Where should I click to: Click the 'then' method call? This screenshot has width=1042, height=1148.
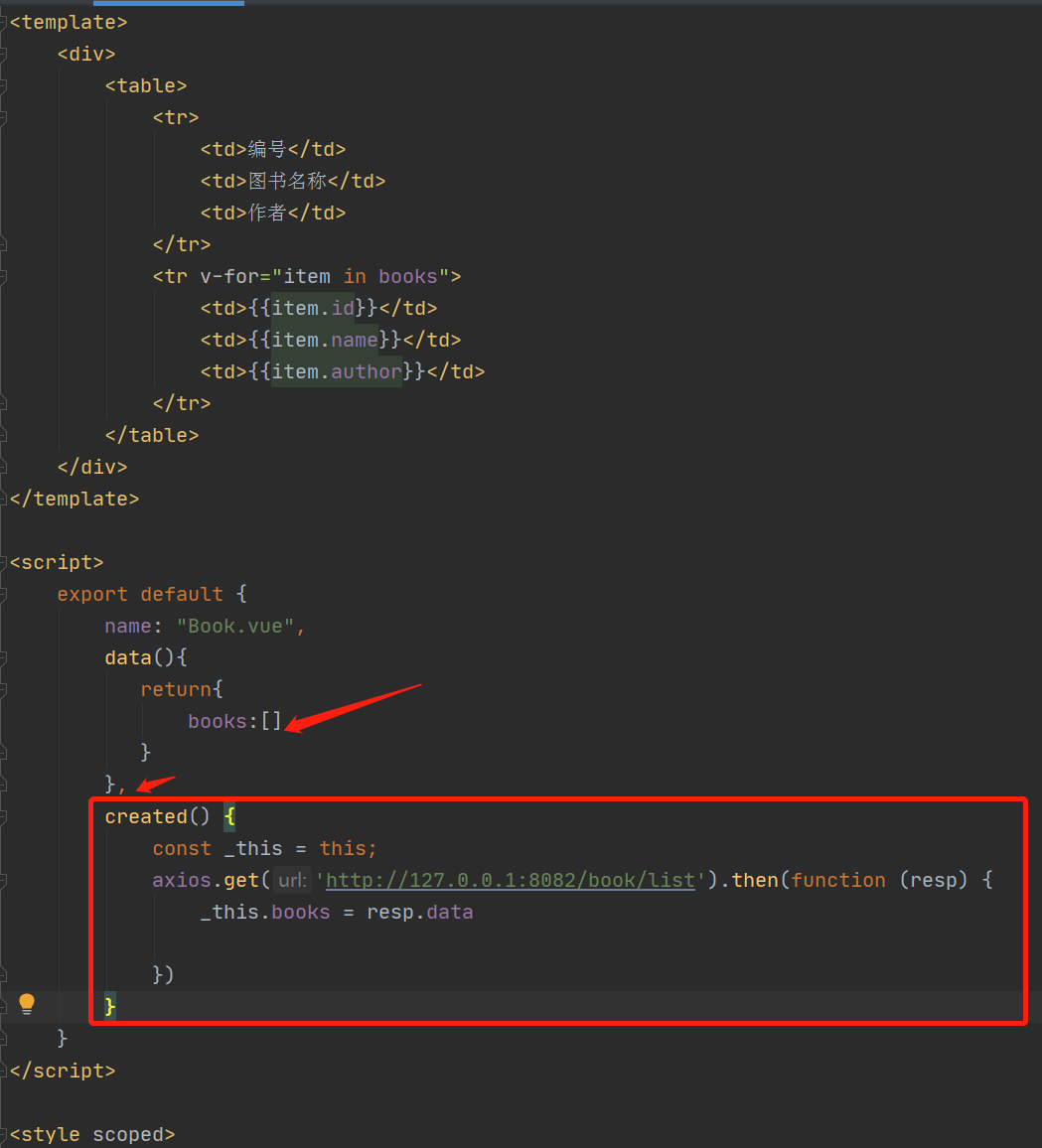tap(755, 880)
